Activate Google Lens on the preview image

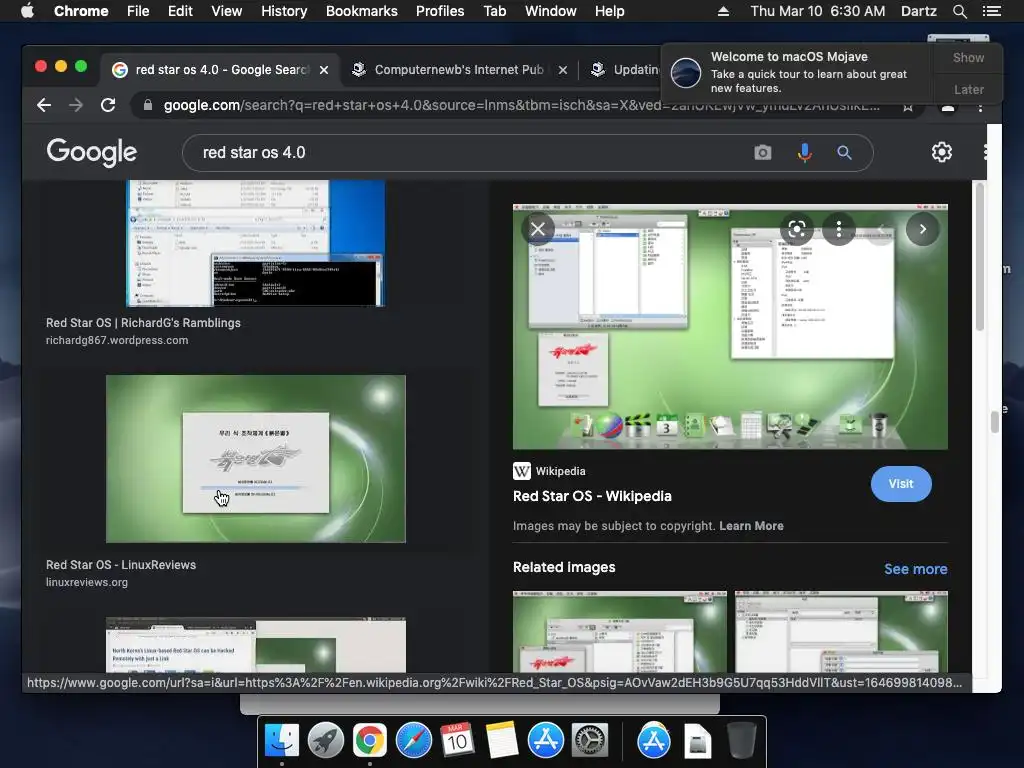(x=797, y=229)
